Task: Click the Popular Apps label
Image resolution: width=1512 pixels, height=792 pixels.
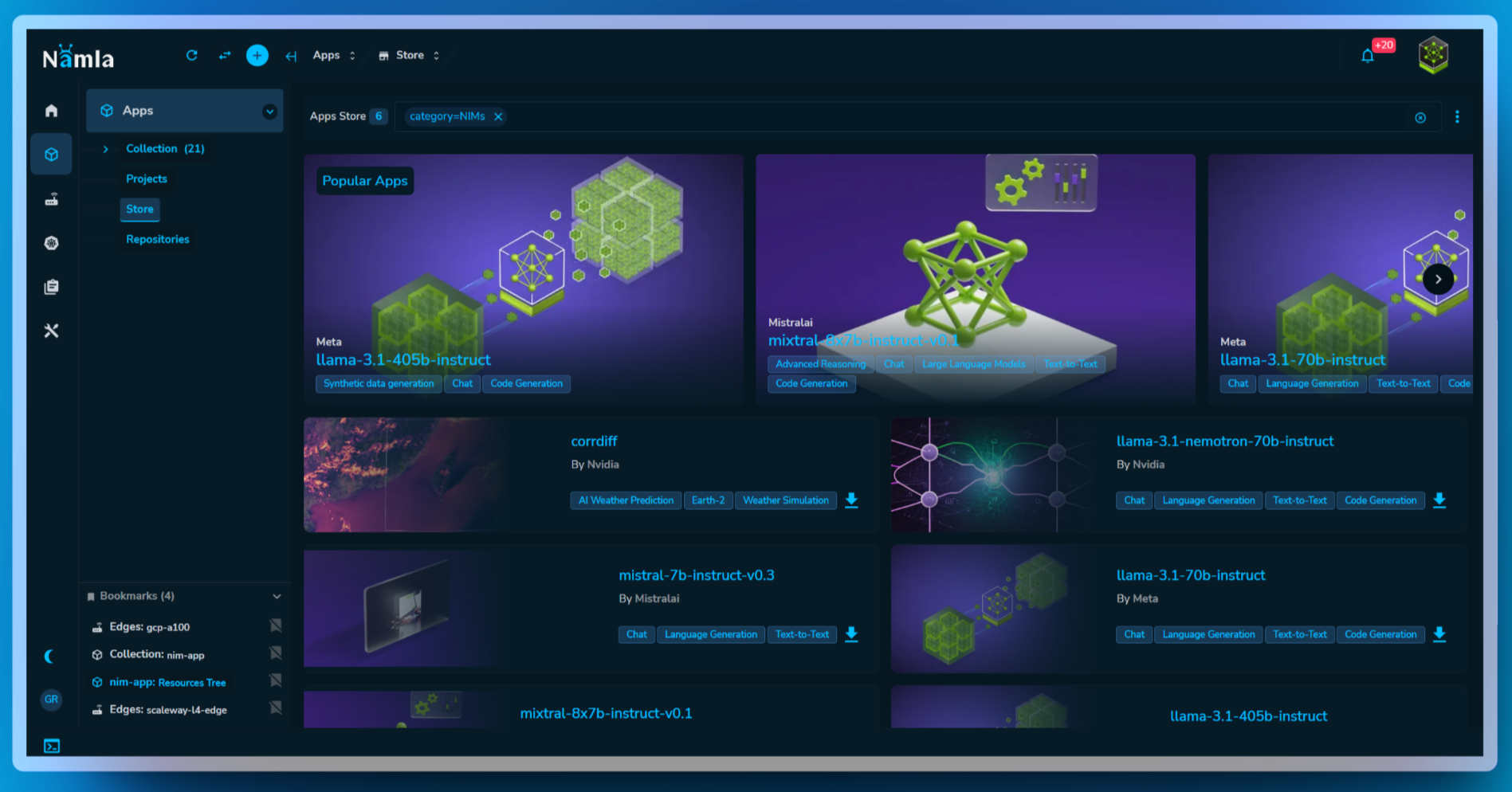Action: pyautogui.click(x=365, y=181)
